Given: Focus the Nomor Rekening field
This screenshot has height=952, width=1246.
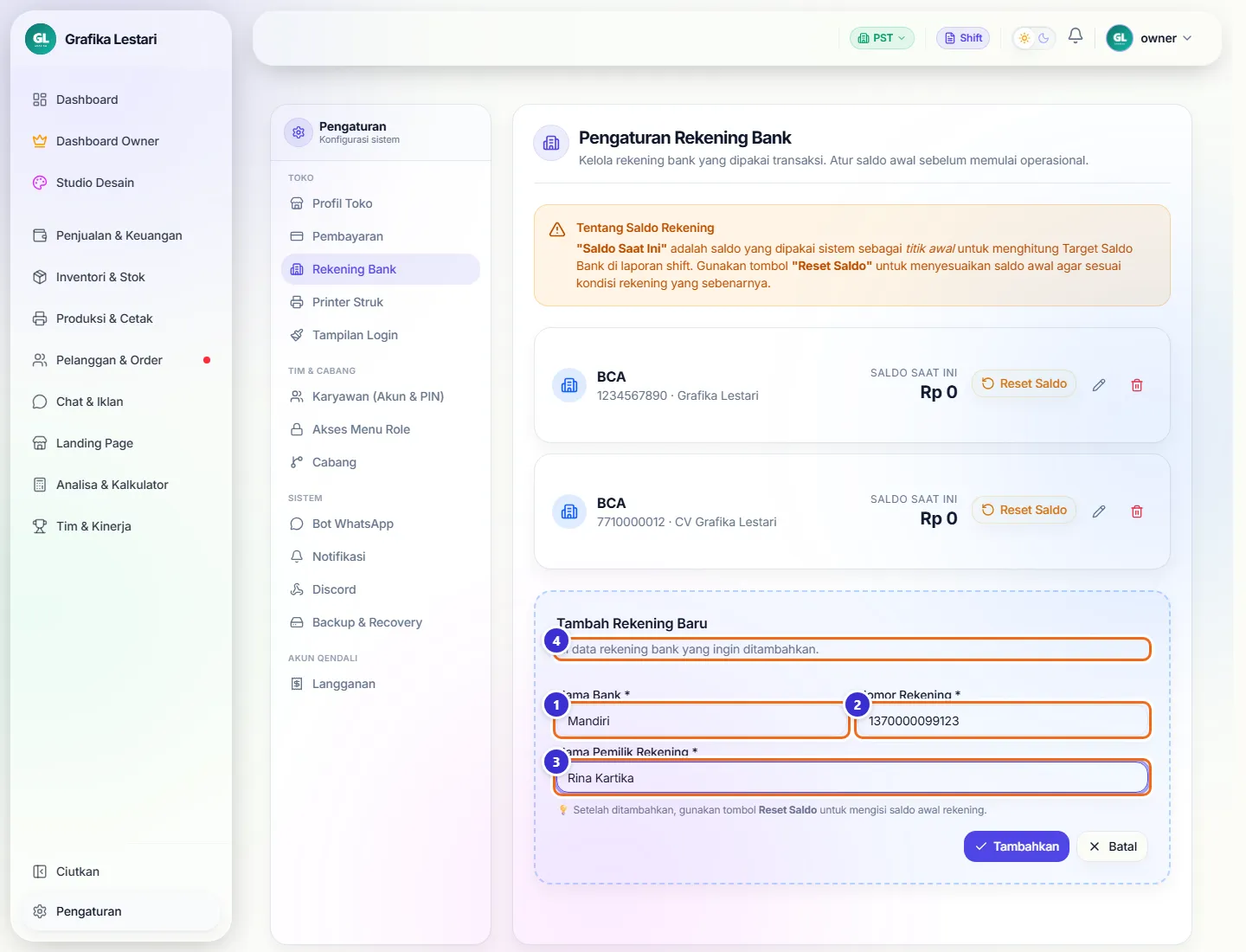Looking at the screenshot, I should (1003, 721).
